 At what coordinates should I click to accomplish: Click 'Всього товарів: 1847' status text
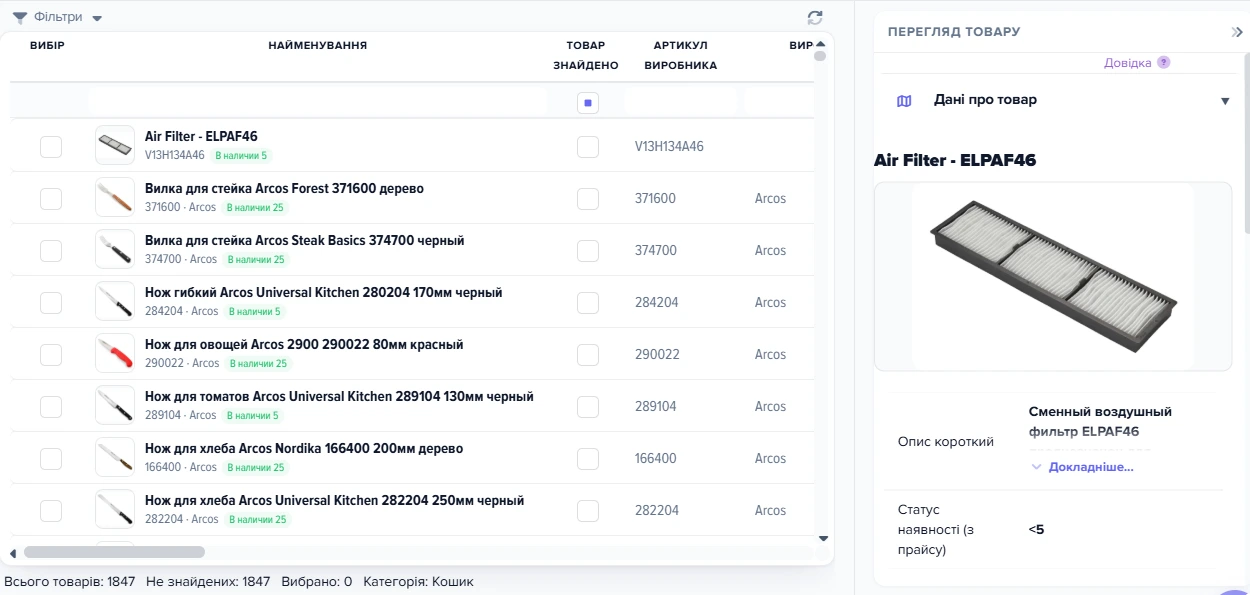click(x=70, y=582)
